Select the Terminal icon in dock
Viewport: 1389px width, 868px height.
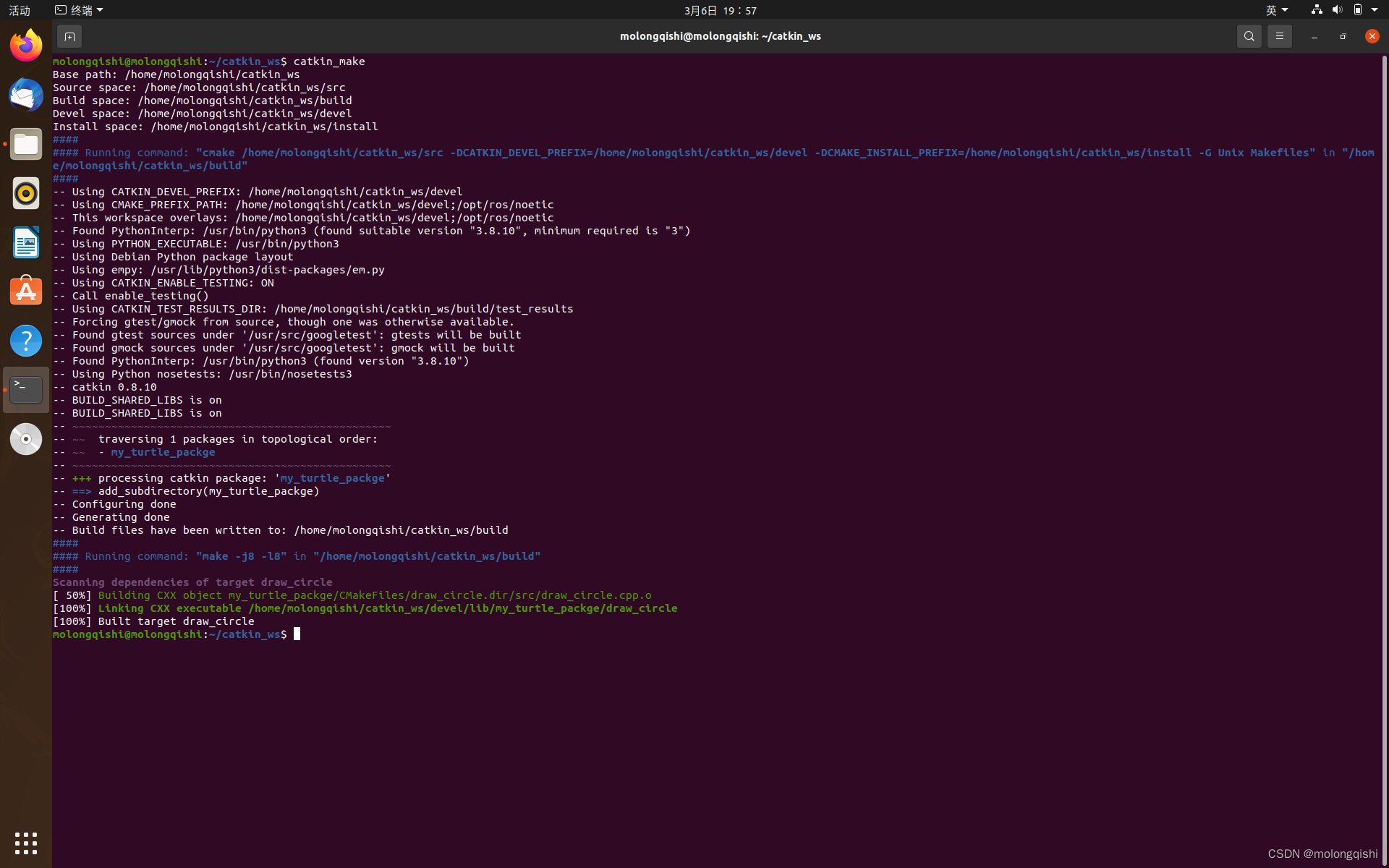(26, 390)
